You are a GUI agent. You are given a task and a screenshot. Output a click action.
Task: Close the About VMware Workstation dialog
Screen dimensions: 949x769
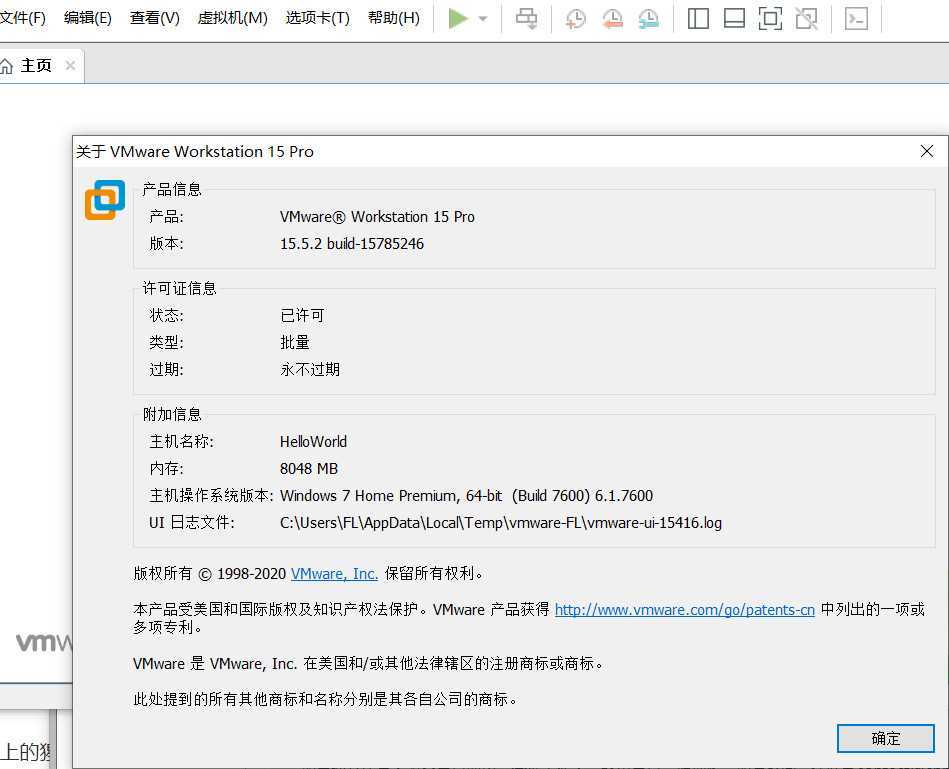(x=927, y=151)
